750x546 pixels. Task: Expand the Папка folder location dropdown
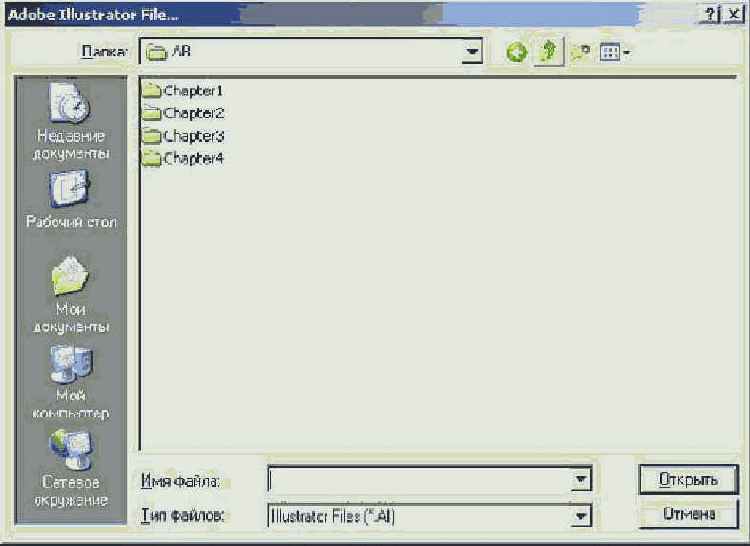[472, 51]
